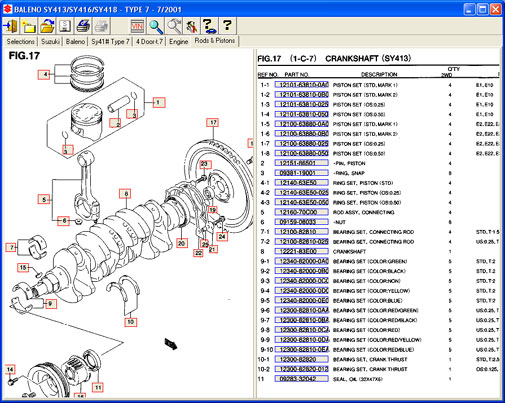Click the DESCRIPTION column header
Viewport: 505px width, 403px height.
(379, 74)
